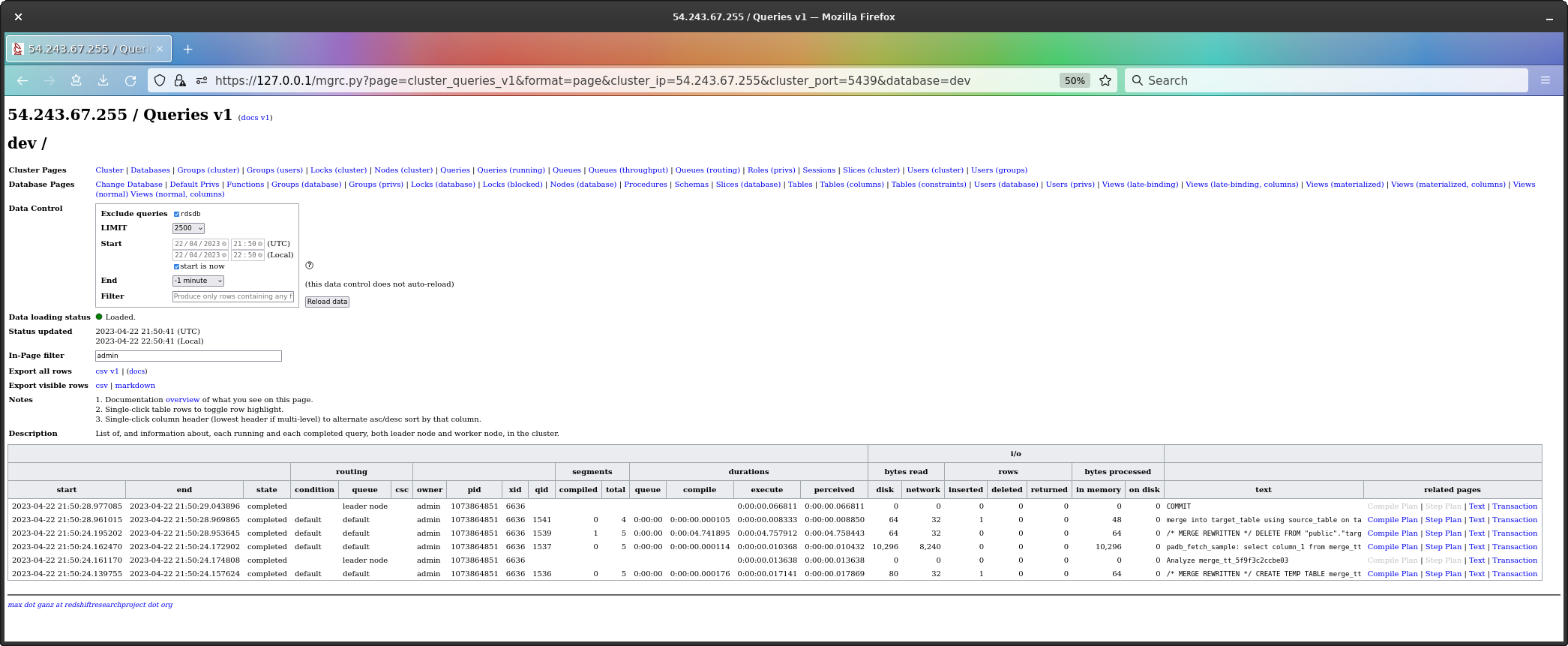Sort by the execute duration column header
This screenshot has width=1568, height=646.
click(767, 490)
